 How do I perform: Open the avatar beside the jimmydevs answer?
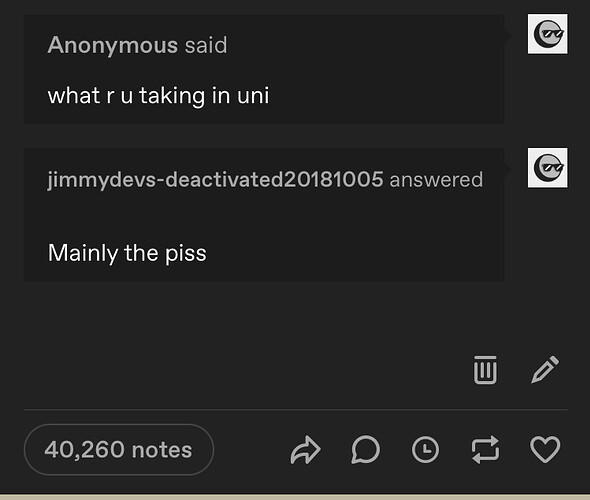coord(547,167)
